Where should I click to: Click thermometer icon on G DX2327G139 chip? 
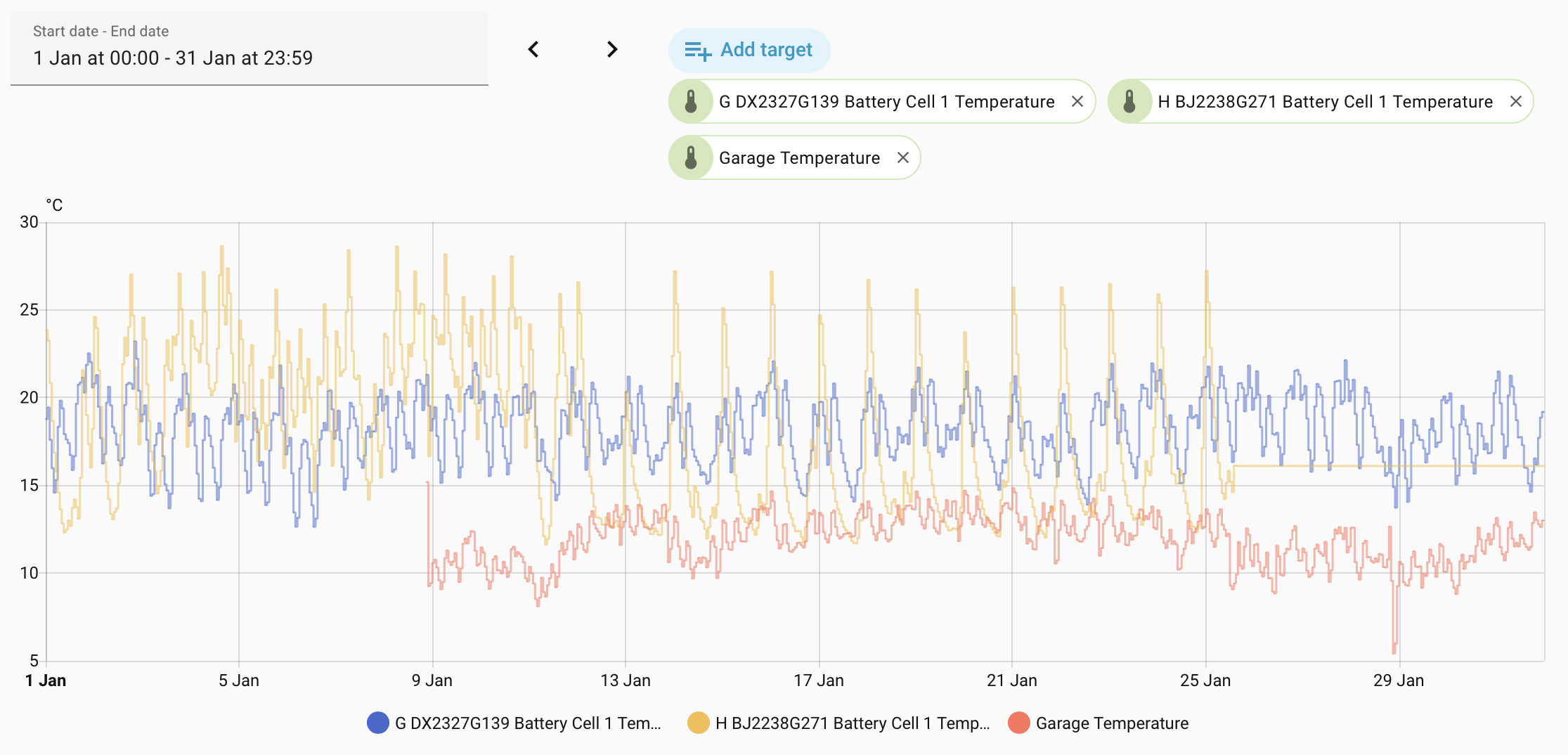click(691, 101)
